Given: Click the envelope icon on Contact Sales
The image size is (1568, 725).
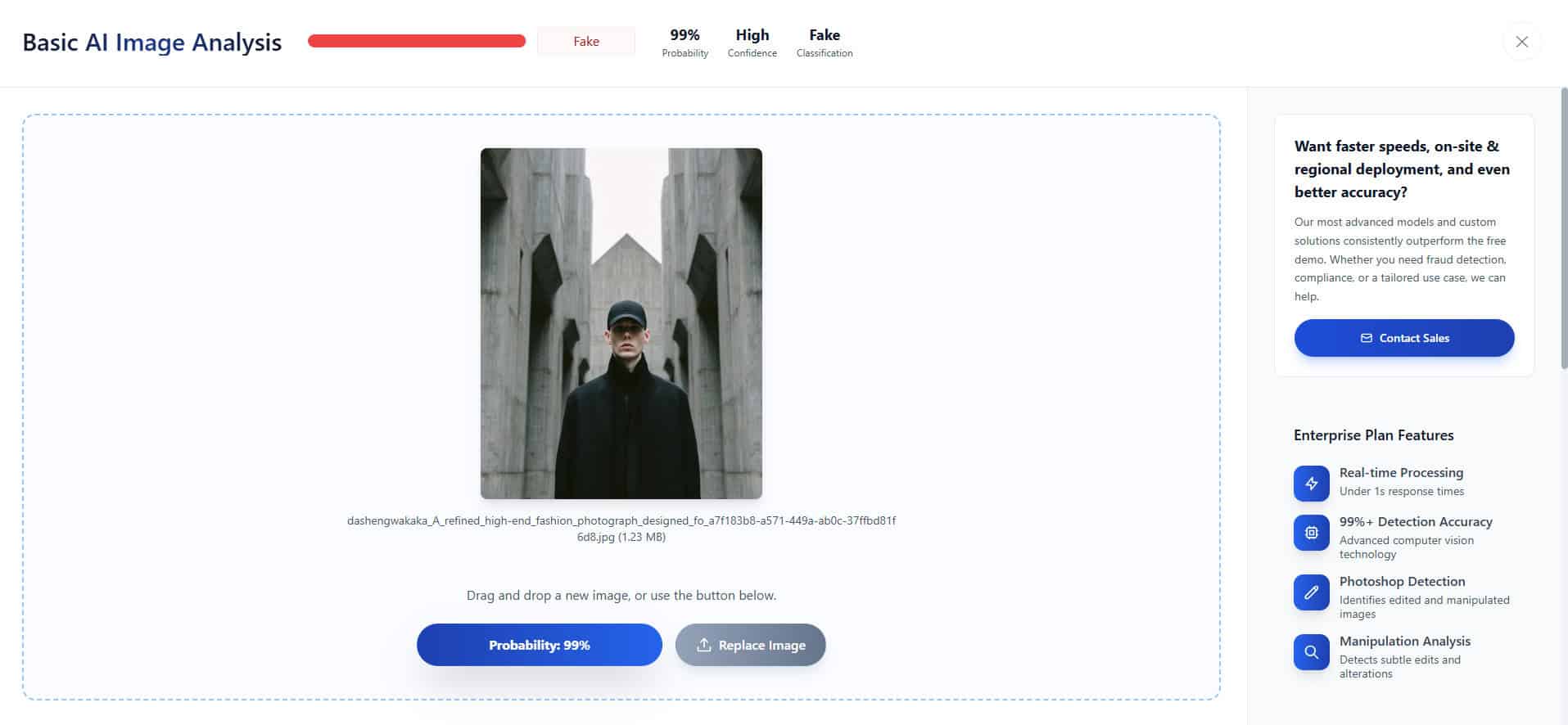Looking at the screenshot, I should 1366,338.
